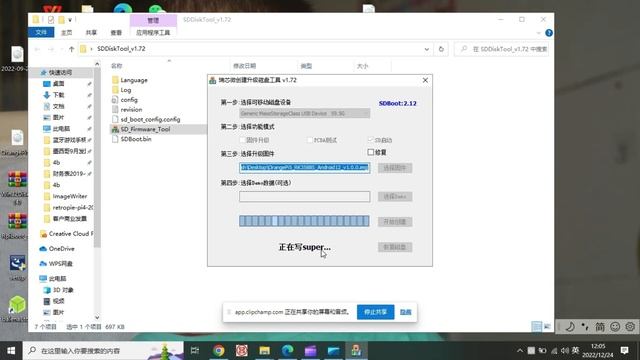Click IME settings gear on floating toolbar
This screenshot has width=640, height=360.
pos(630,327)
